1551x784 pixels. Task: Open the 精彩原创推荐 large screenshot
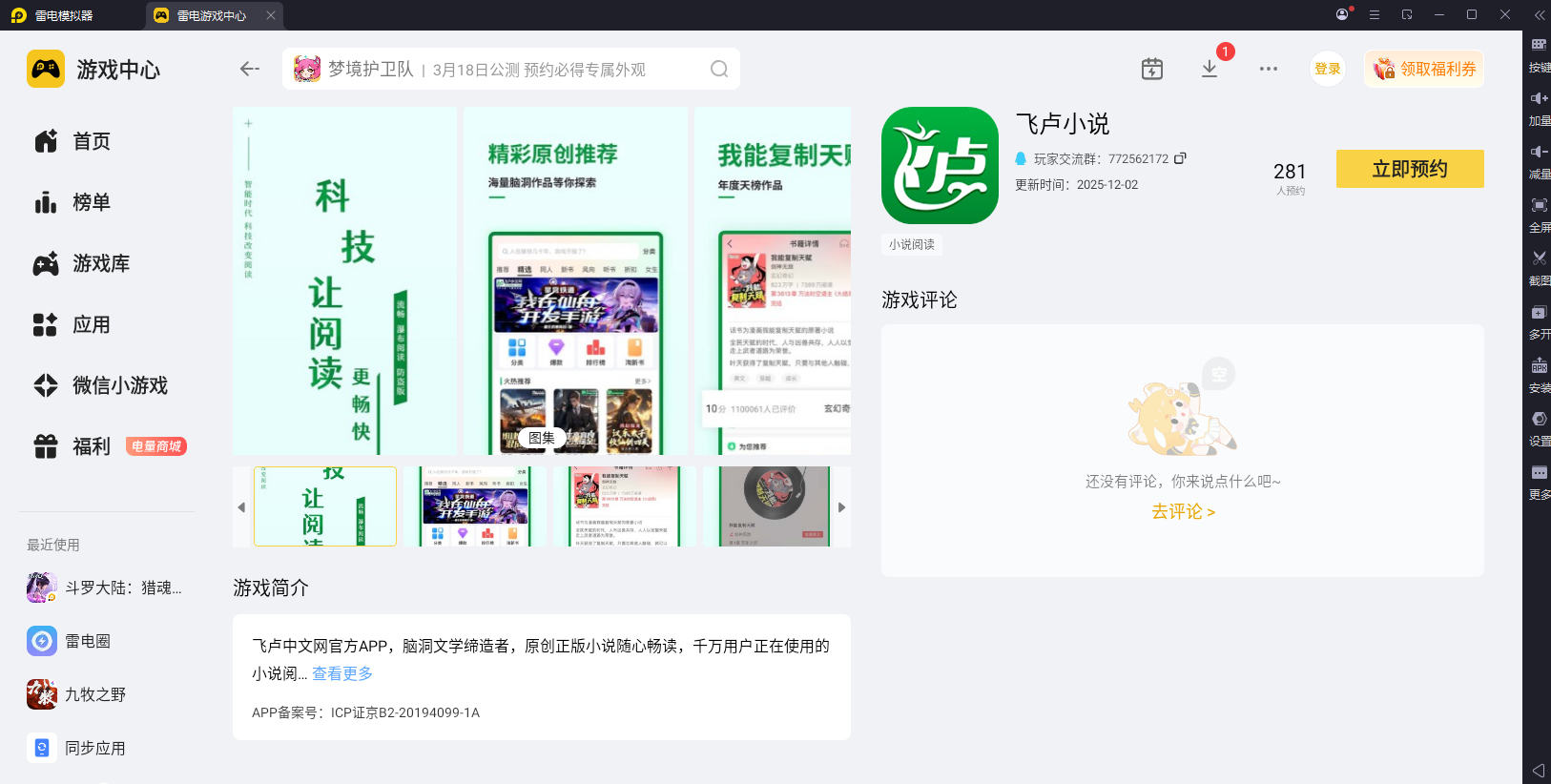pos(575,280)
